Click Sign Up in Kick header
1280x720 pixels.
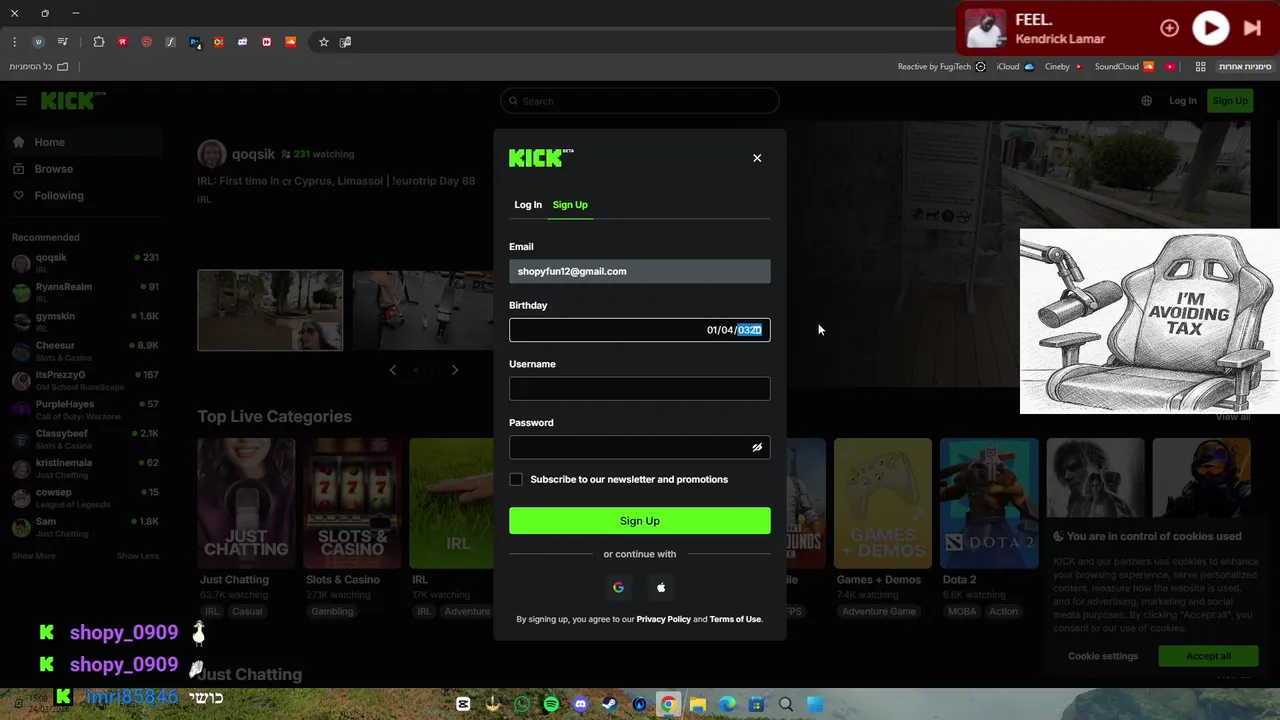[x=1230, y=101]
